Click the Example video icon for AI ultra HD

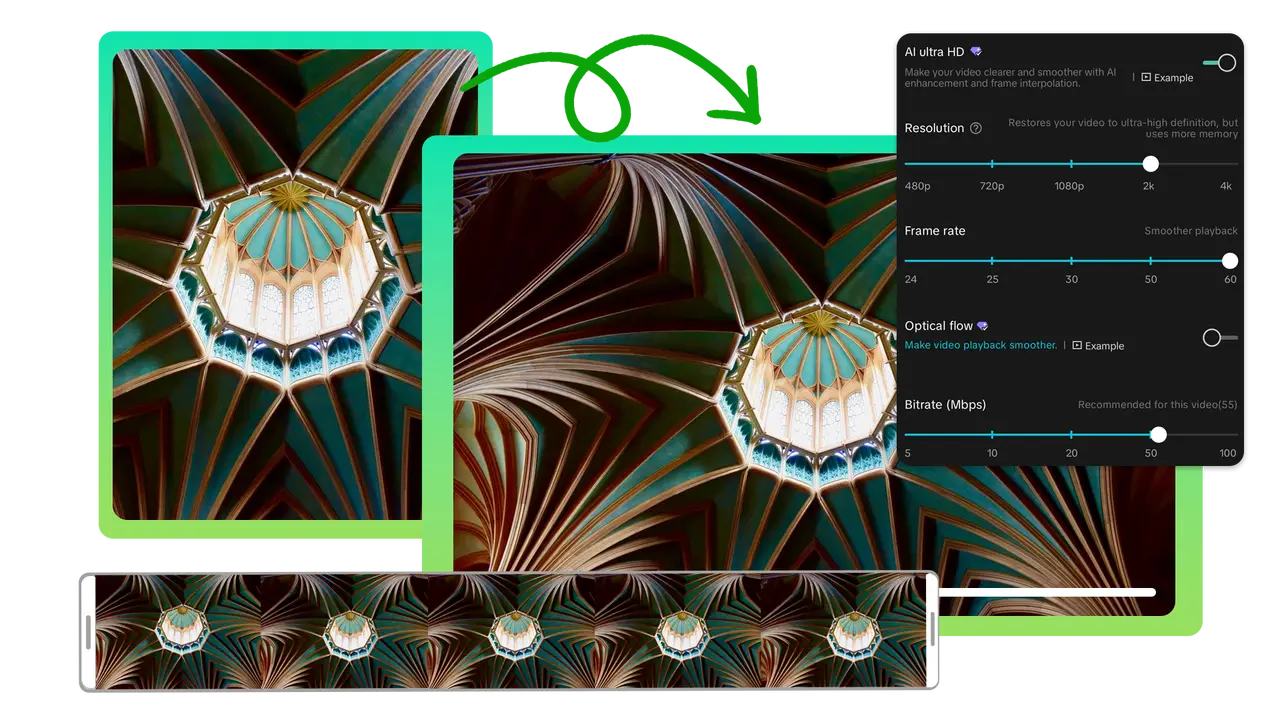(x=1147, y=77)
